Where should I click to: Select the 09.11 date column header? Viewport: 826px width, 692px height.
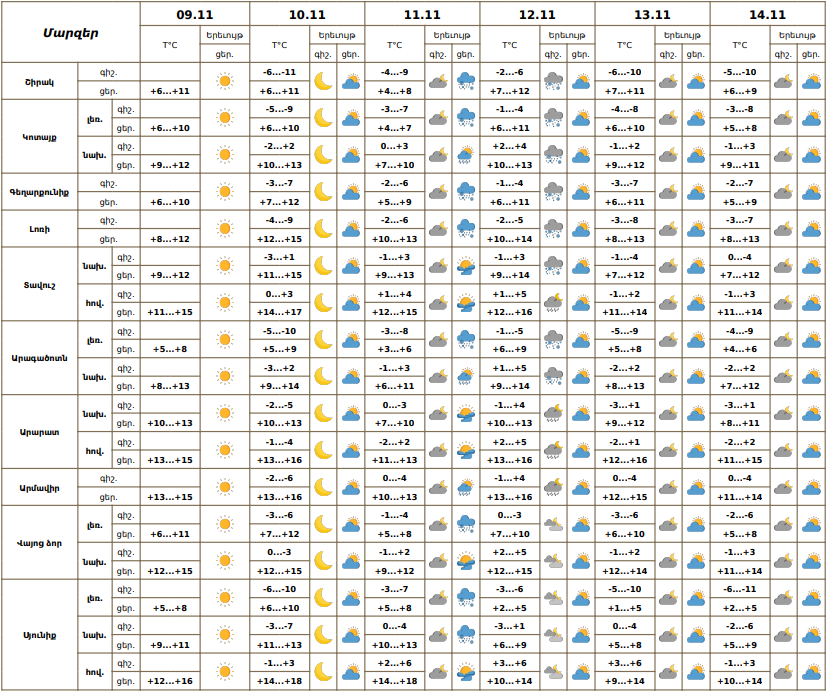tap(194, 15)
